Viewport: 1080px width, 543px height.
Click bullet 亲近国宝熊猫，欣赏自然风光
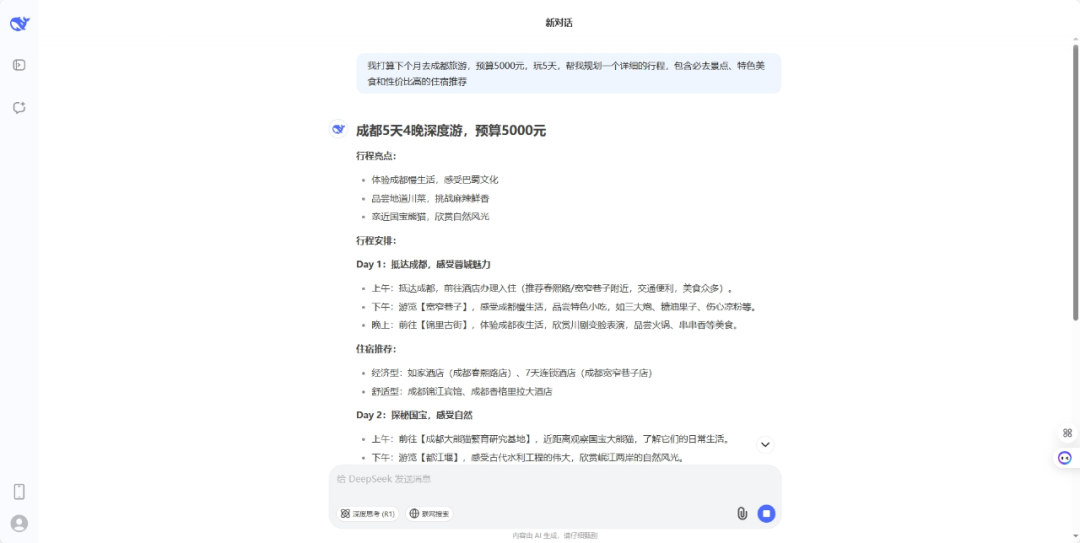tap(430, 216)
